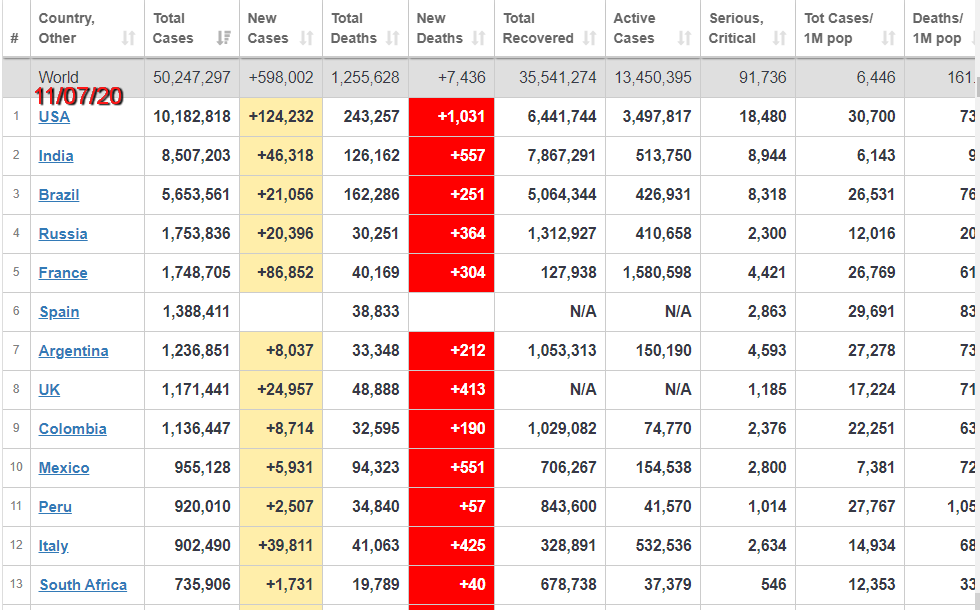Follow the Brazil link

(59, 195)
